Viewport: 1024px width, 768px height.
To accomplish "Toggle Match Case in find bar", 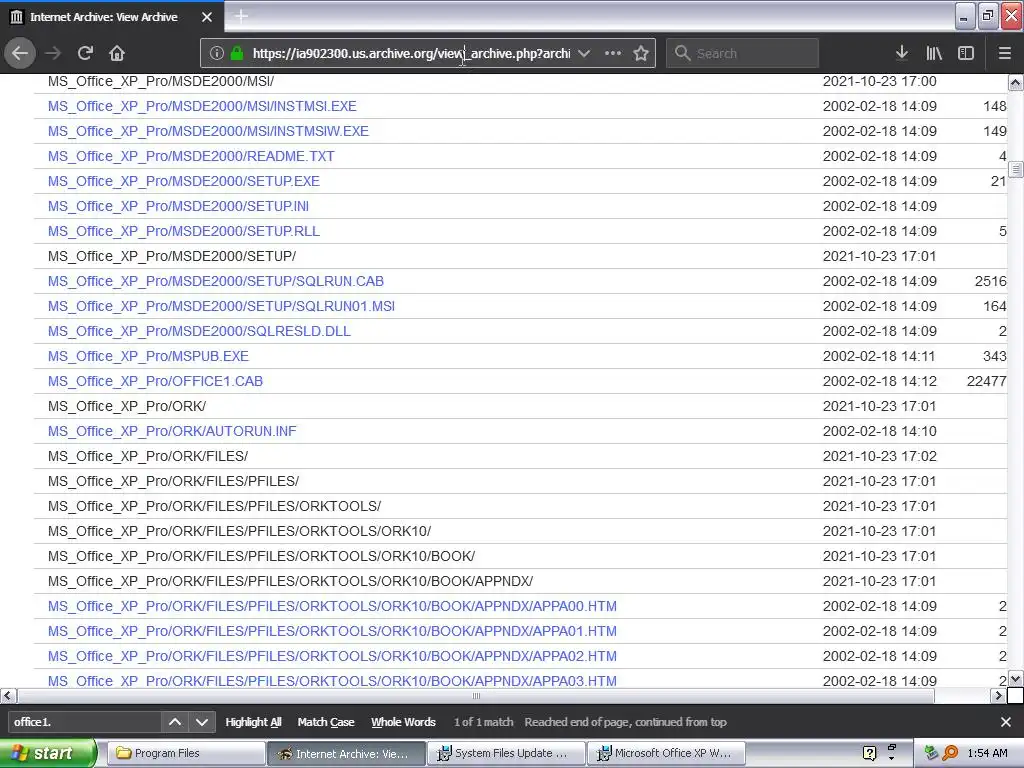I will pos(326,722).
